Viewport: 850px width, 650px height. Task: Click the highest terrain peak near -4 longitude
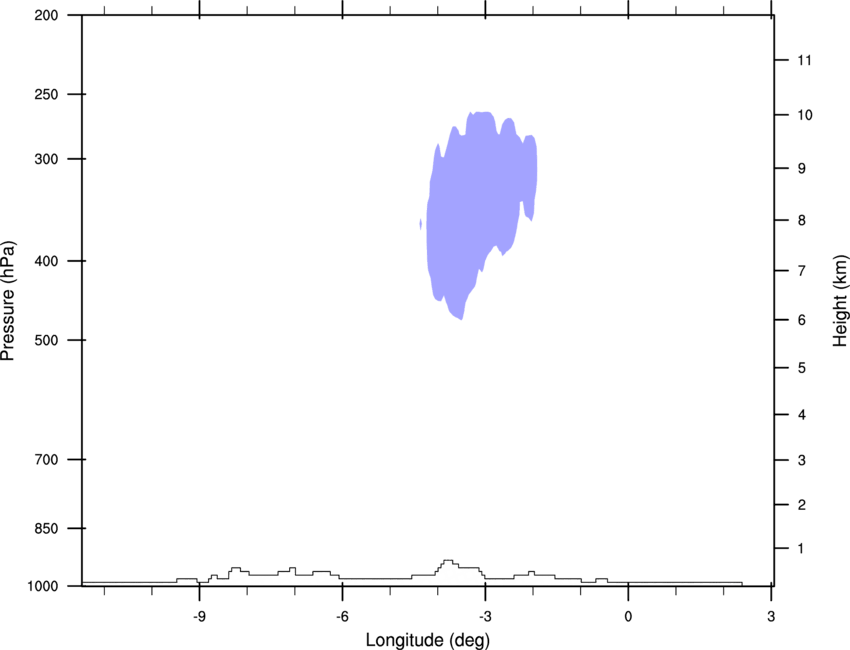click(x=448, y=562)
